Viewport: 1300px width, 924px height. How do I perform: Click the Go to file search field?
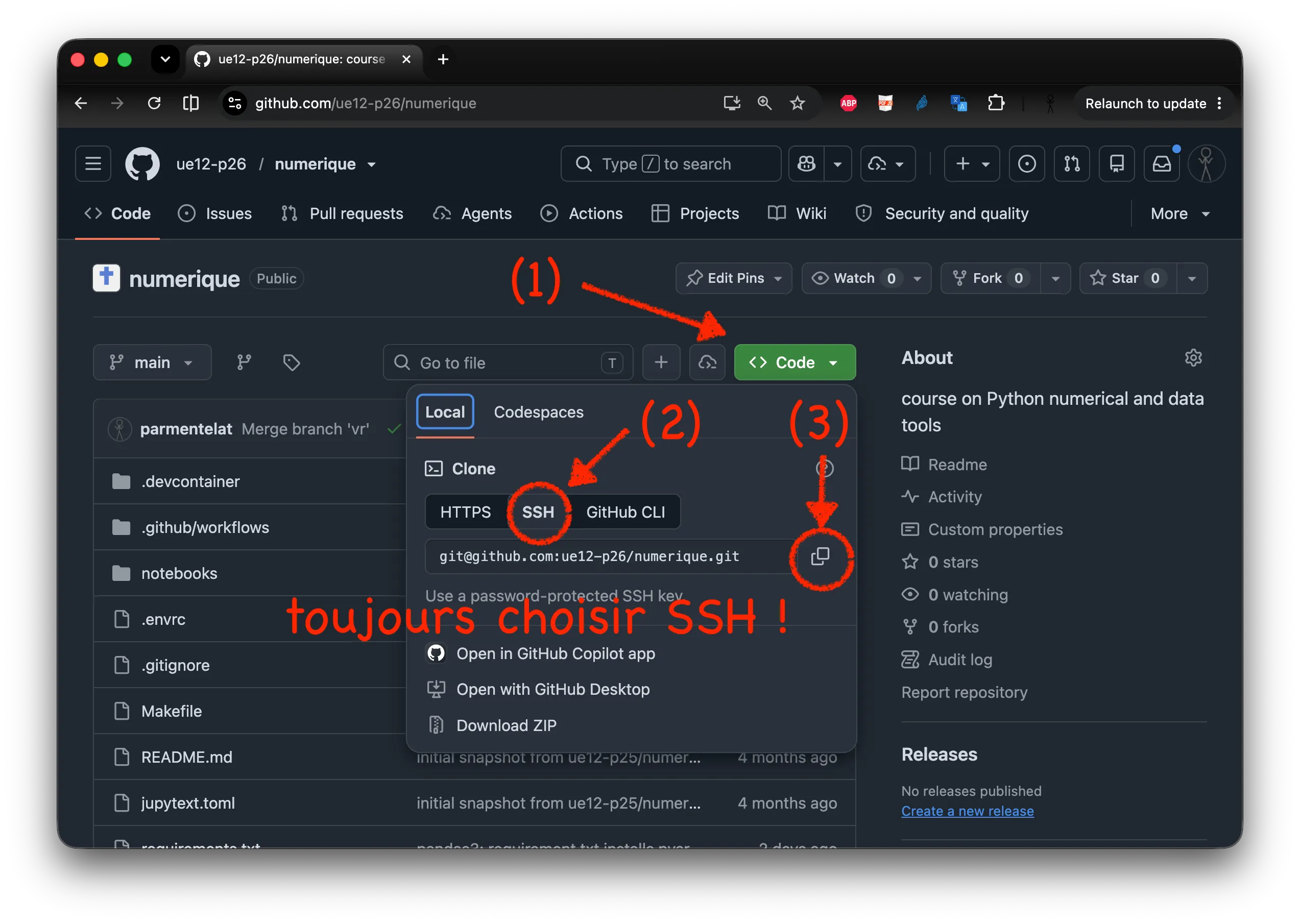(x=508, y=362)
